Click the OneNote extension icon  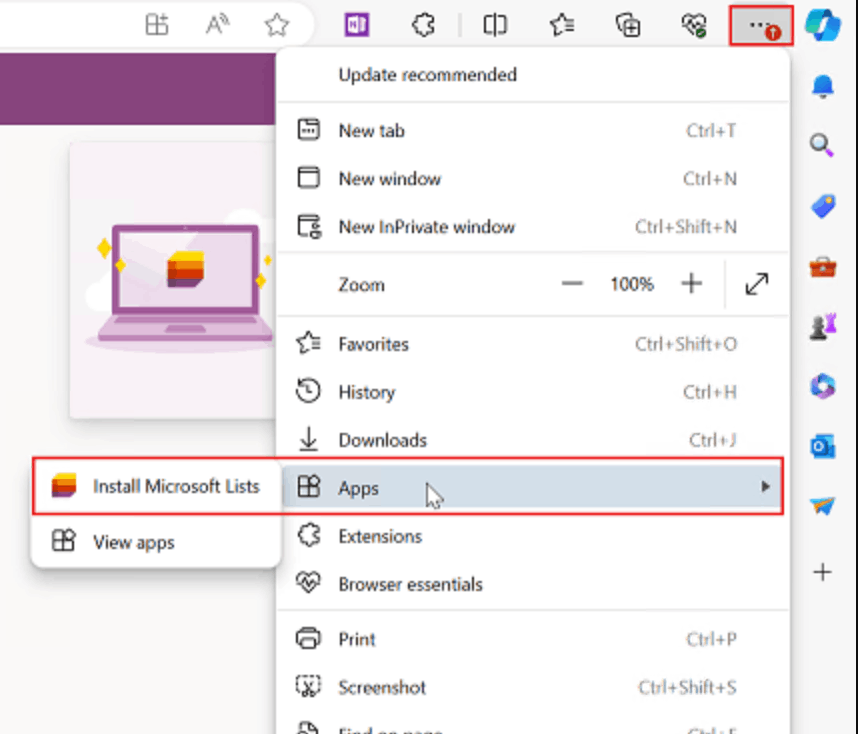tap(356, 25)
